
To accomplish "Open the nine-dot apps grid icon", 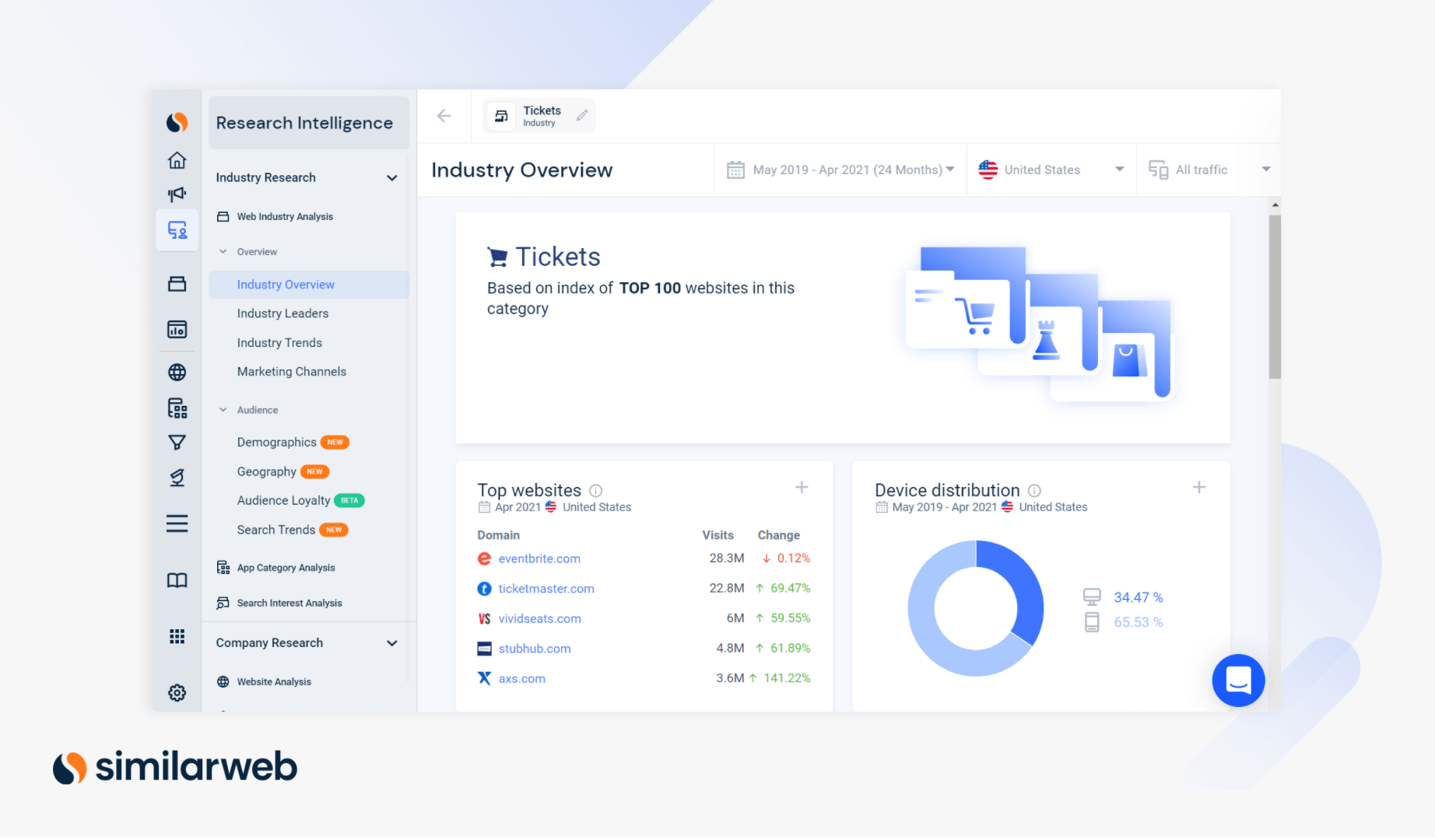I will (x=177, y=637).
